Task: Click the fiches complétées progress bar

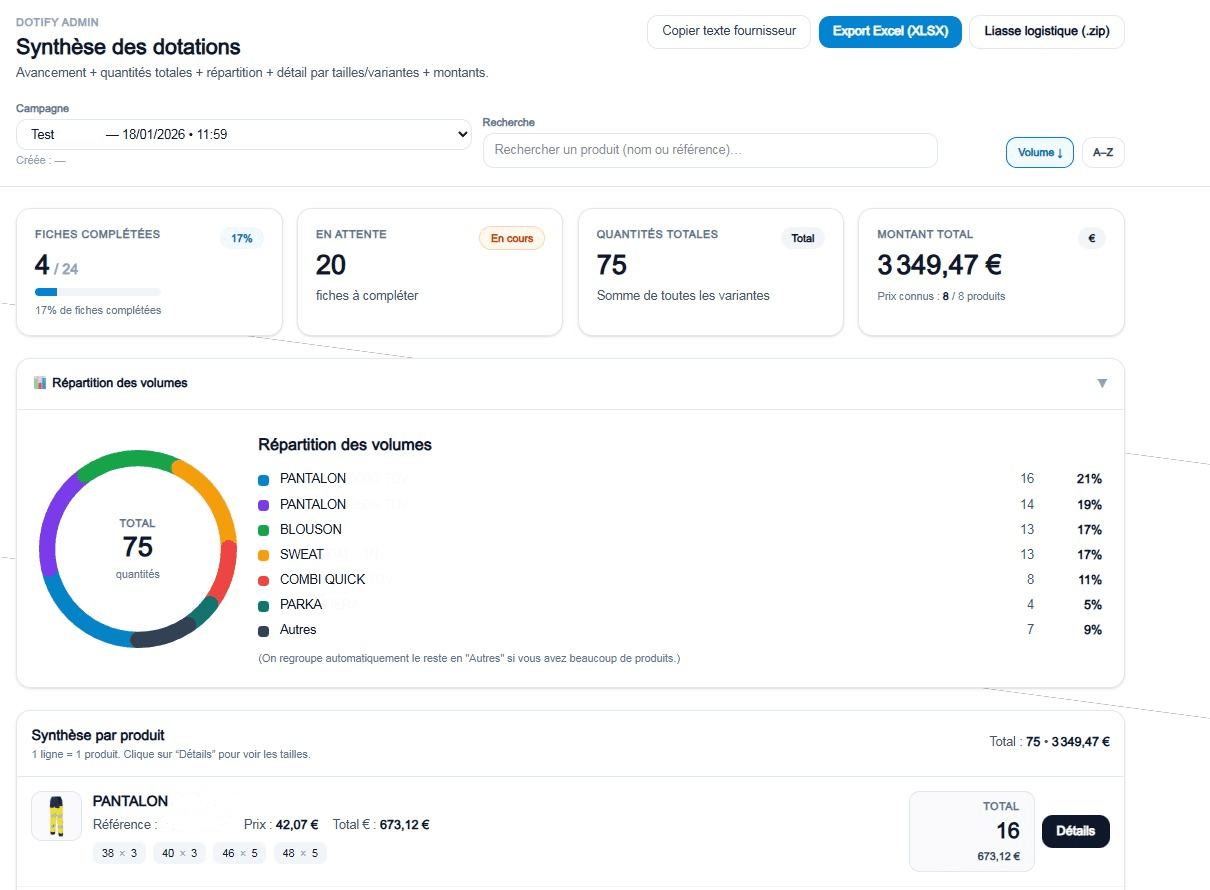Action: pyautogui.click(x=98, y=292)
